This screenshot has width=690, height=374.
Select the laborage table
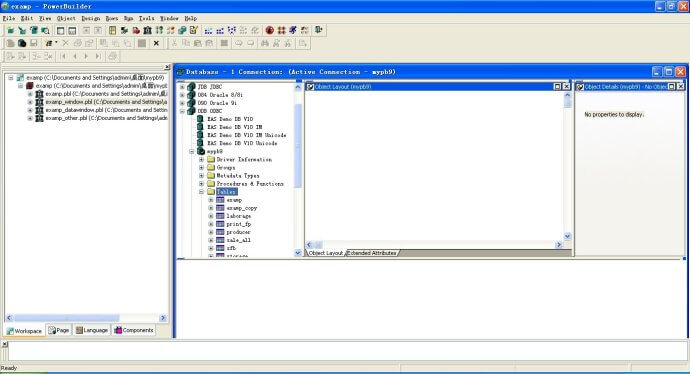pos(239,216)
